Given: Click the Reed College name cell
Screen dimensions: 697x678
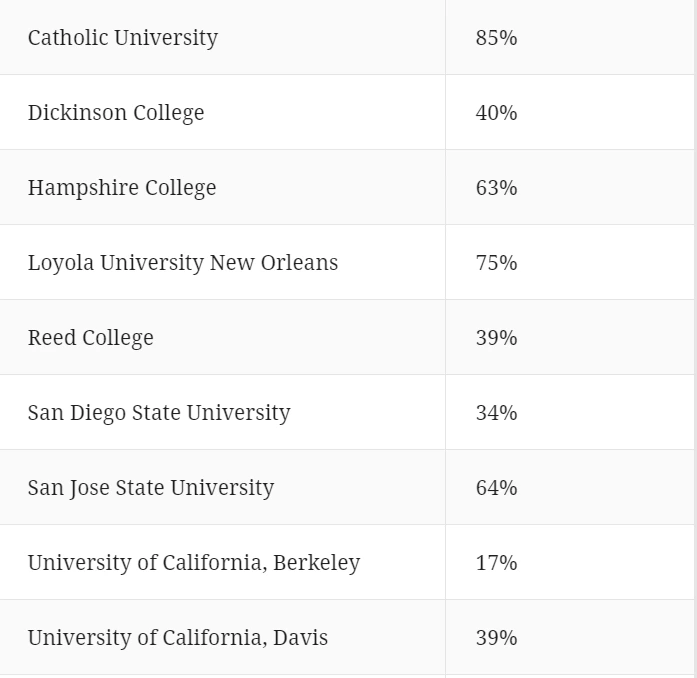Looking at the screenshot, I should pyautogui.click(x=91, y=338).
